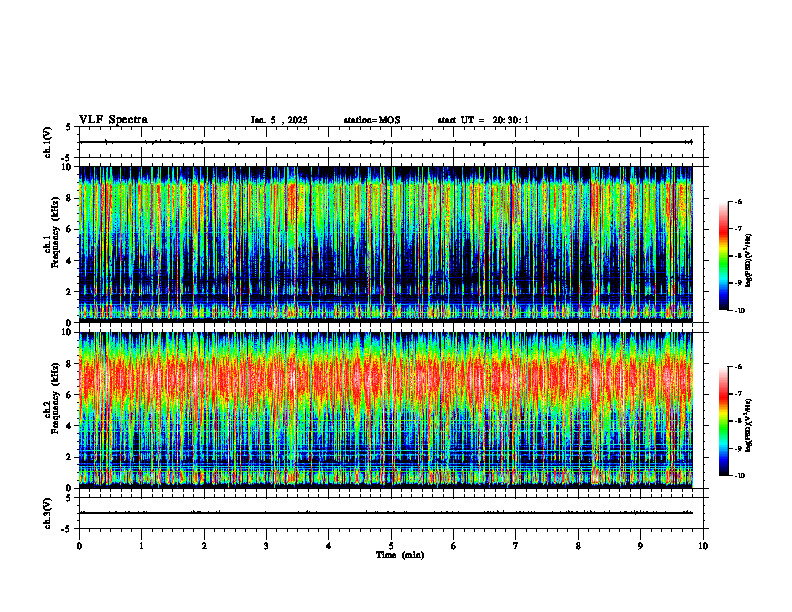Click the ch.3 voltage waveform trace

click(386, 513)
